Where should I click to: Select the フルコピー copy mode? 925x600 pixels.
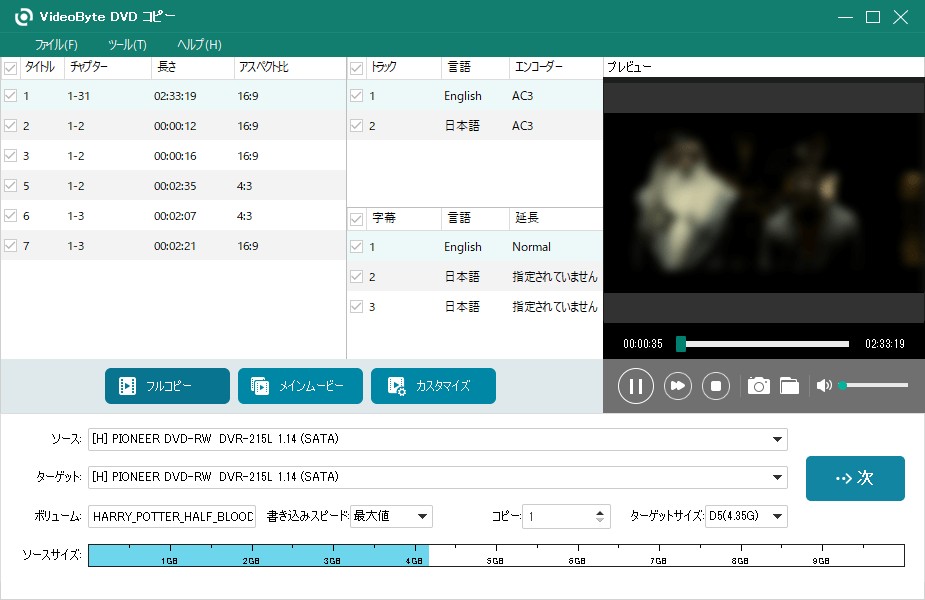(x=168, y=386)
